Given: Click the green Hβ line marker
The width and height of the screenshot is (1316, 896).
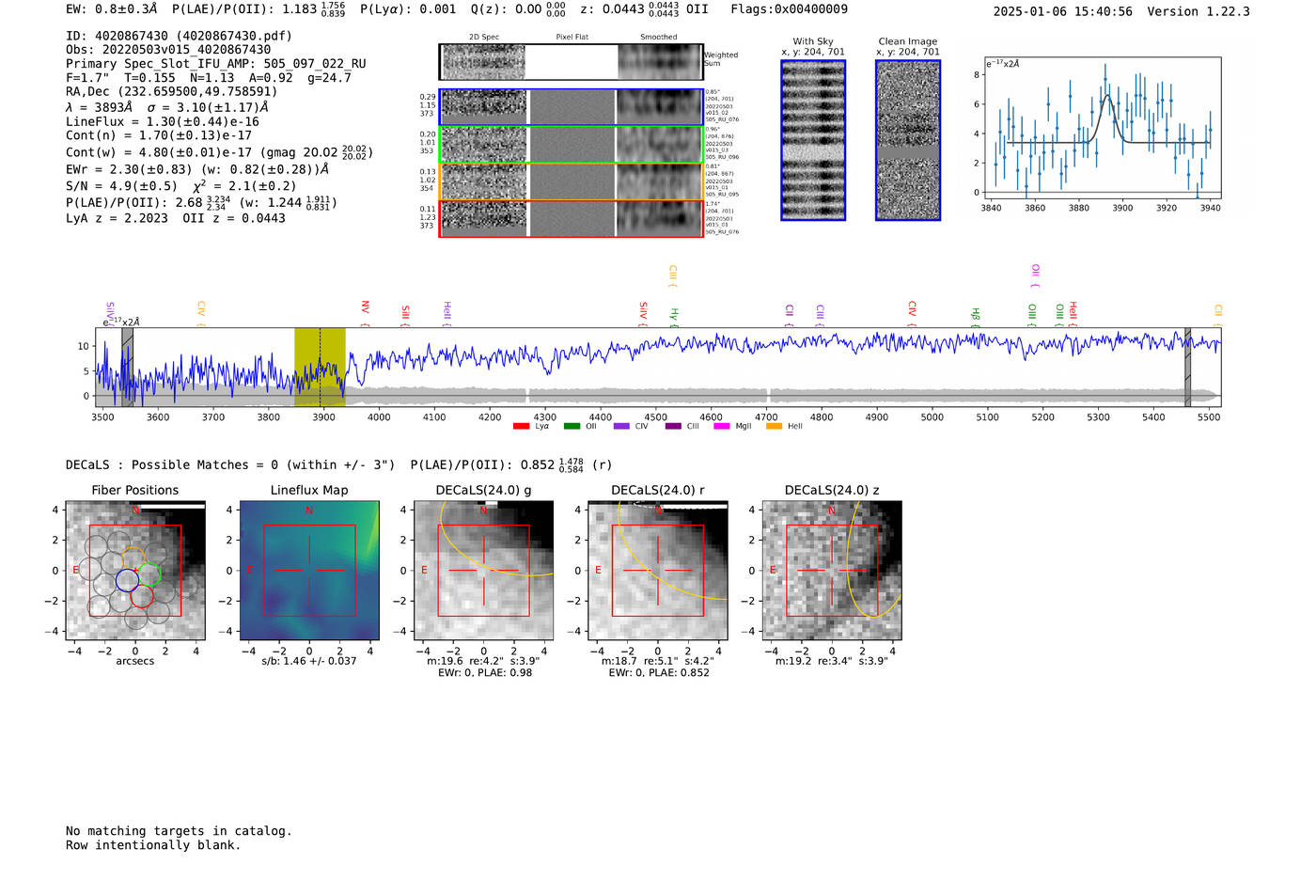Looking at the screenshot, I should click(x=976, y=317).
